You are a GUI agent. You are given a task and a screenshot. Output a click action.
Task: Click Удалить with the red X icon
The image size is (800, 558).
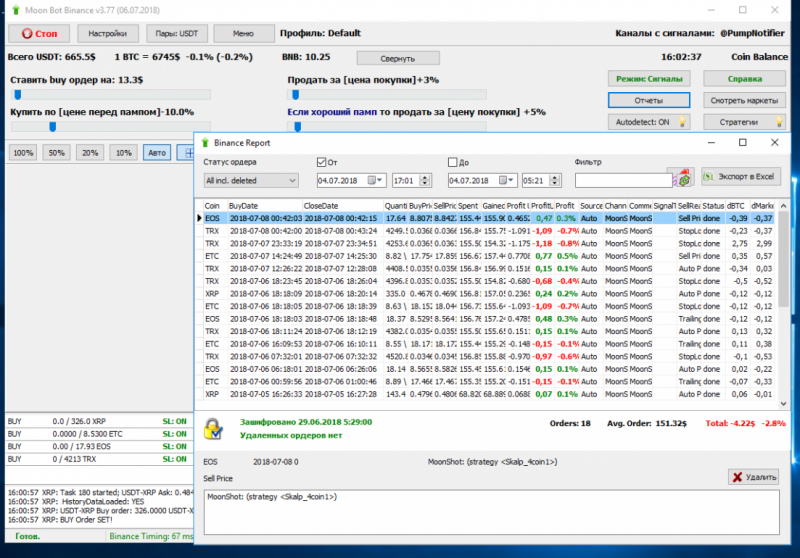click(753, 477)
